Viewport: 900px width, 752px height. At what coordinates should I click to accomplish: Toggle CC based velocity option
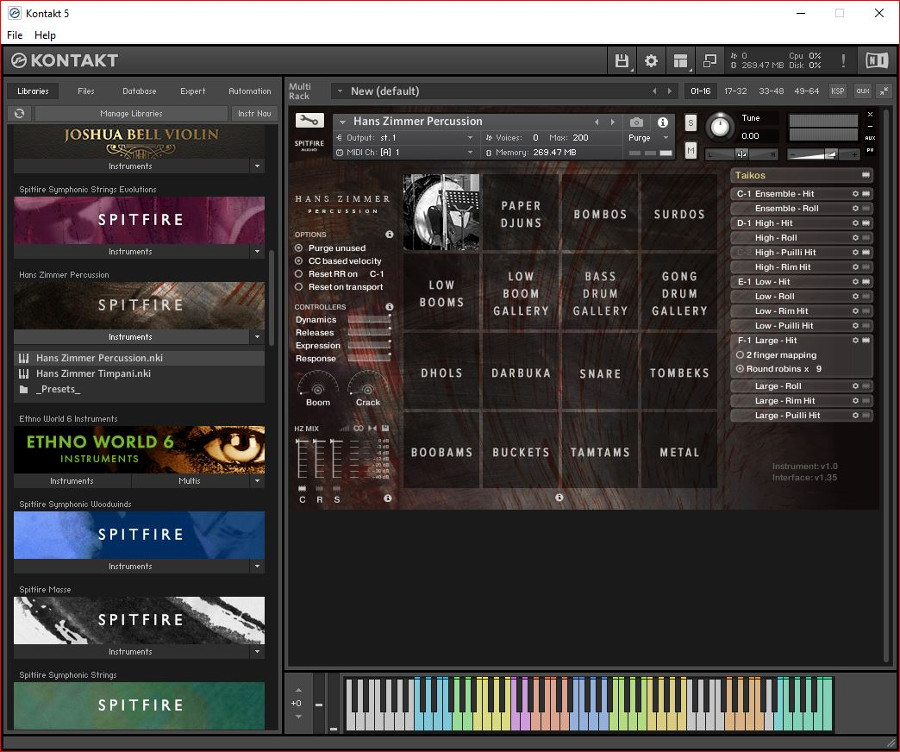click(298, 261)
